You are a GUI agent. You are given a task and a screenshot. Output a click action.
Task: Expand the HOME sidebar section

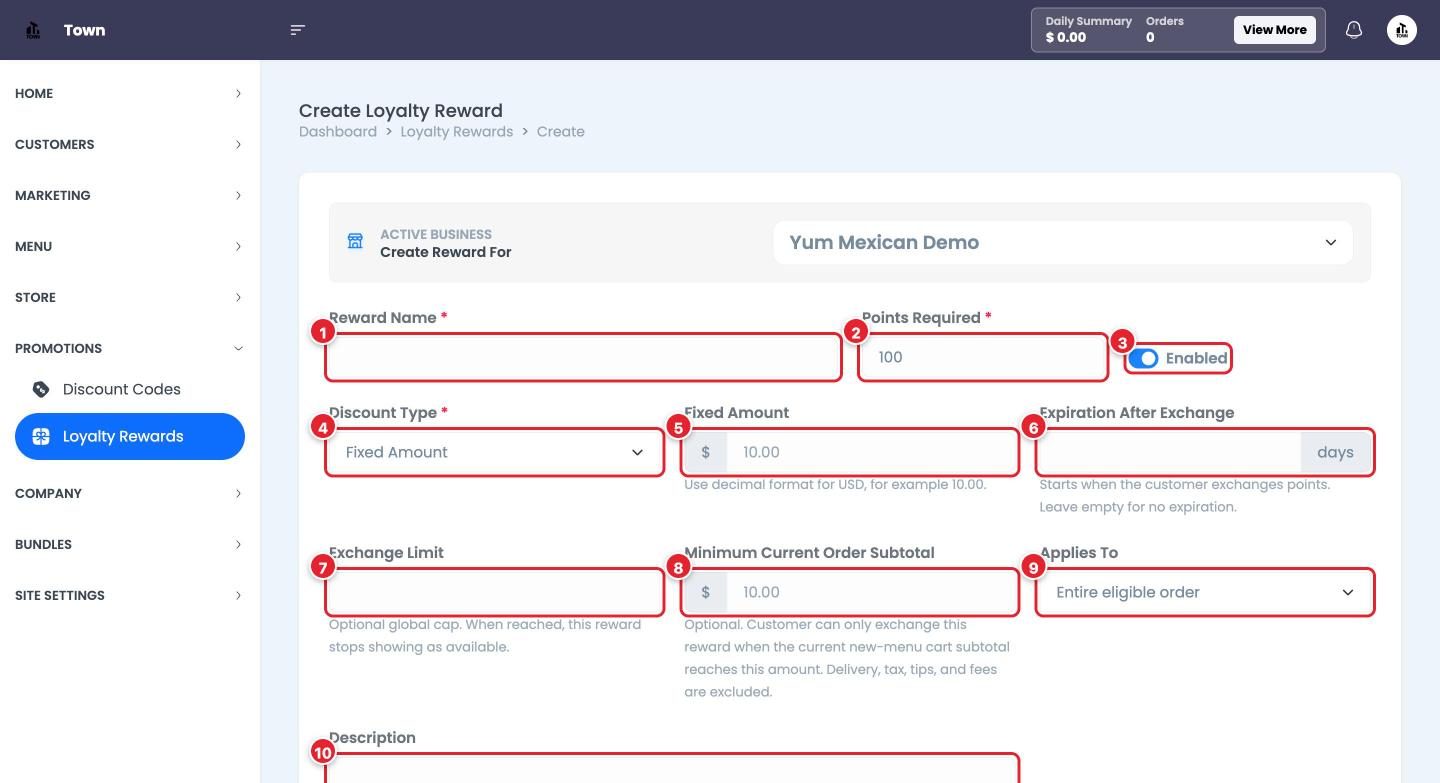coord(128,93)
